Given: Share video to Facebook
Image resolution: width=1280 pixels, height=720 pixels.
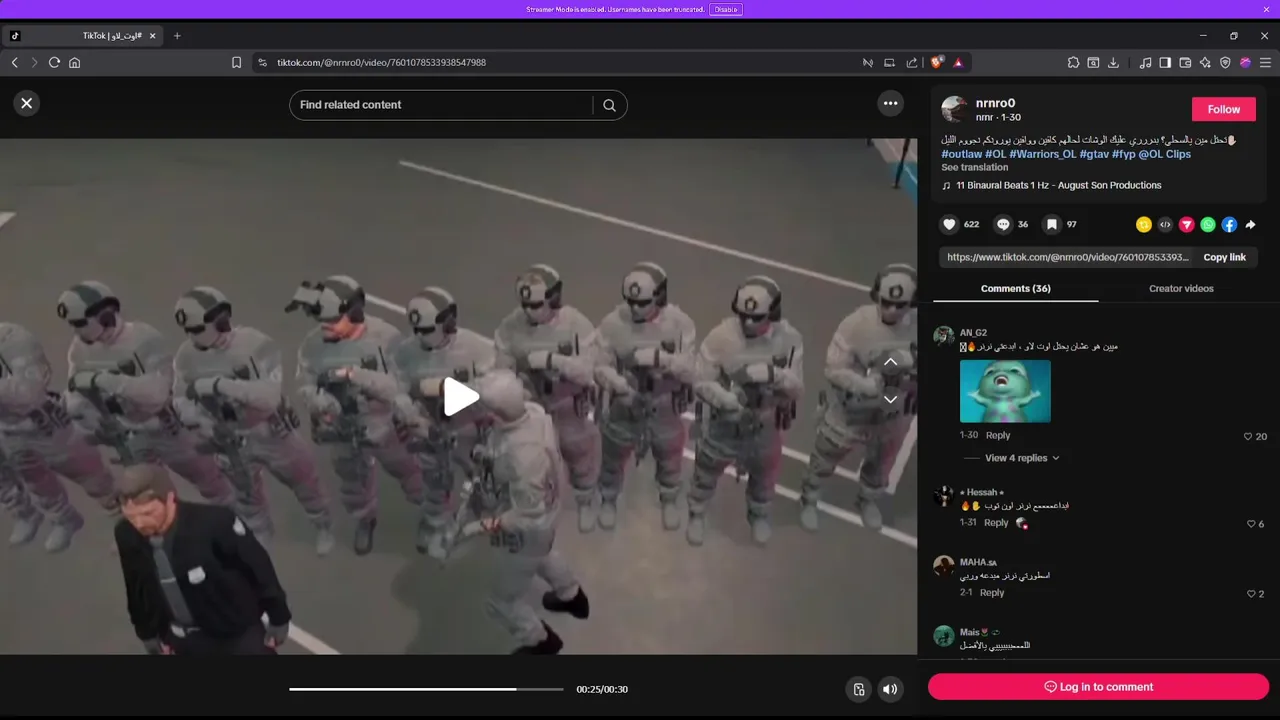Looking at the screenshot, I should point(1229,225).
